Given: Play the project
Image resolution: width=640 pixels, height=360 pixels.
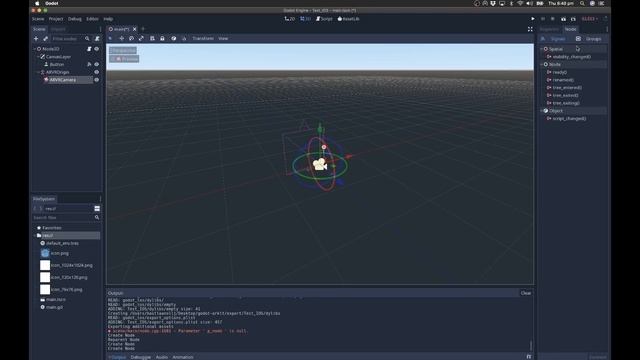Looking at the screenshot, I should [x=533, y=19].
